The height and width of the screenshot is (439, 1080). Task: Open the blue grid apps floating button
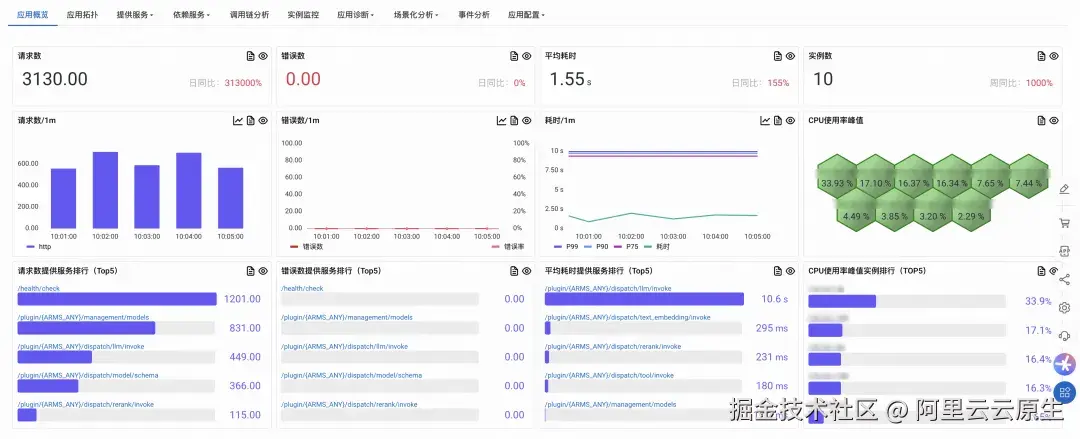(1065, 392)
